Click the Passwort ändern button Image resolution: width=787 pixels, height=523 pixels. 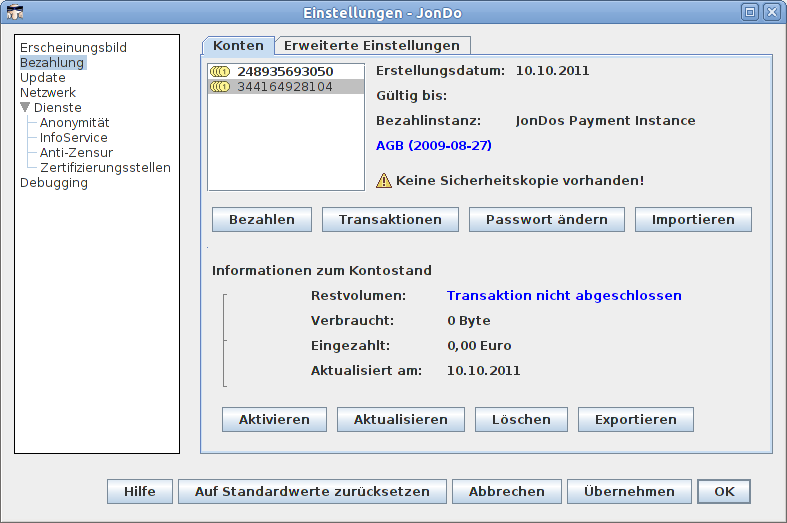click(x=547, y=219)
